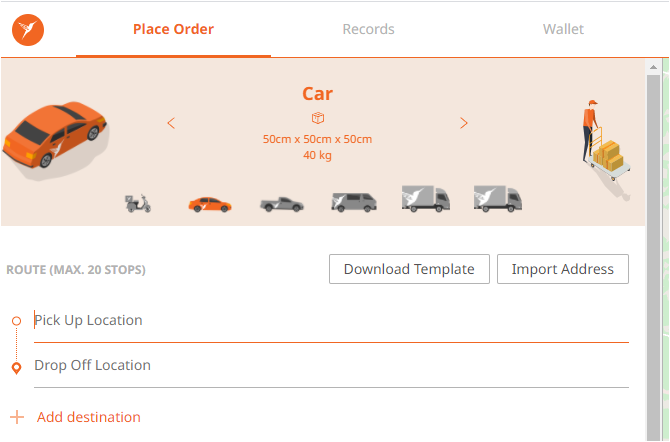Click the drop off pin marker icon
This screenshot has height=442, width=670.
pyautogui.click(x=16, y=368)
